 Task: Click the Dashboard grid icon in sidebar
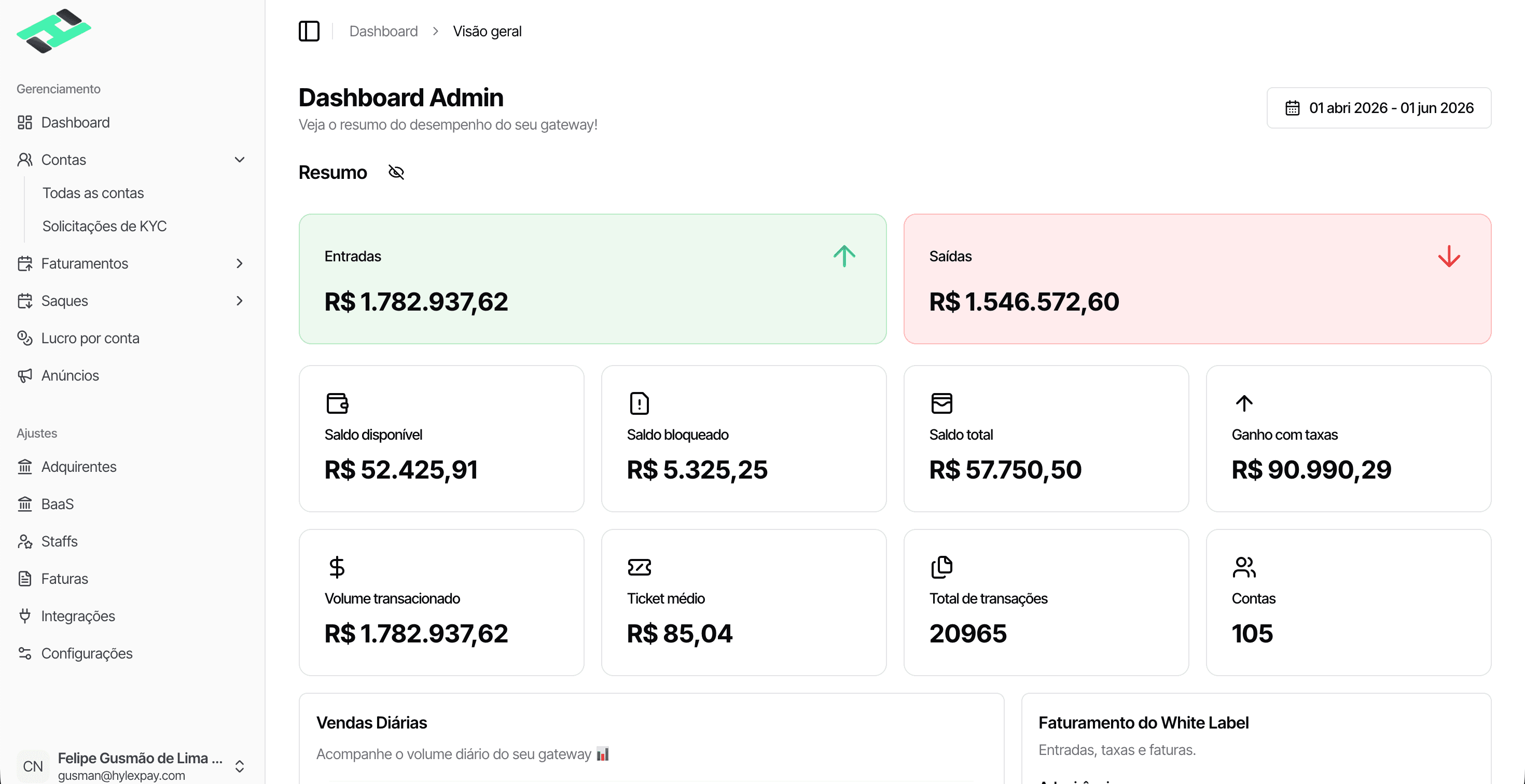click(x=24, y=122)
